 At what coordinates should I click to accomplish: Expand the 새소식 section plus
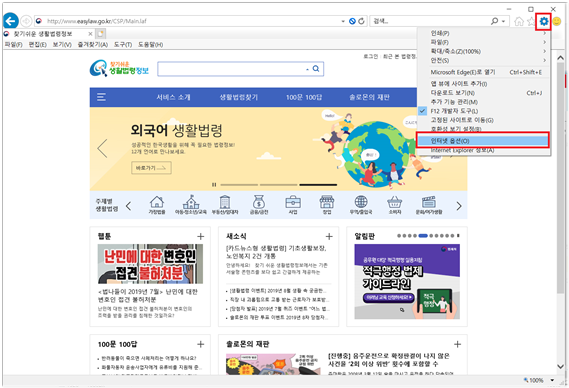point(329,237)
